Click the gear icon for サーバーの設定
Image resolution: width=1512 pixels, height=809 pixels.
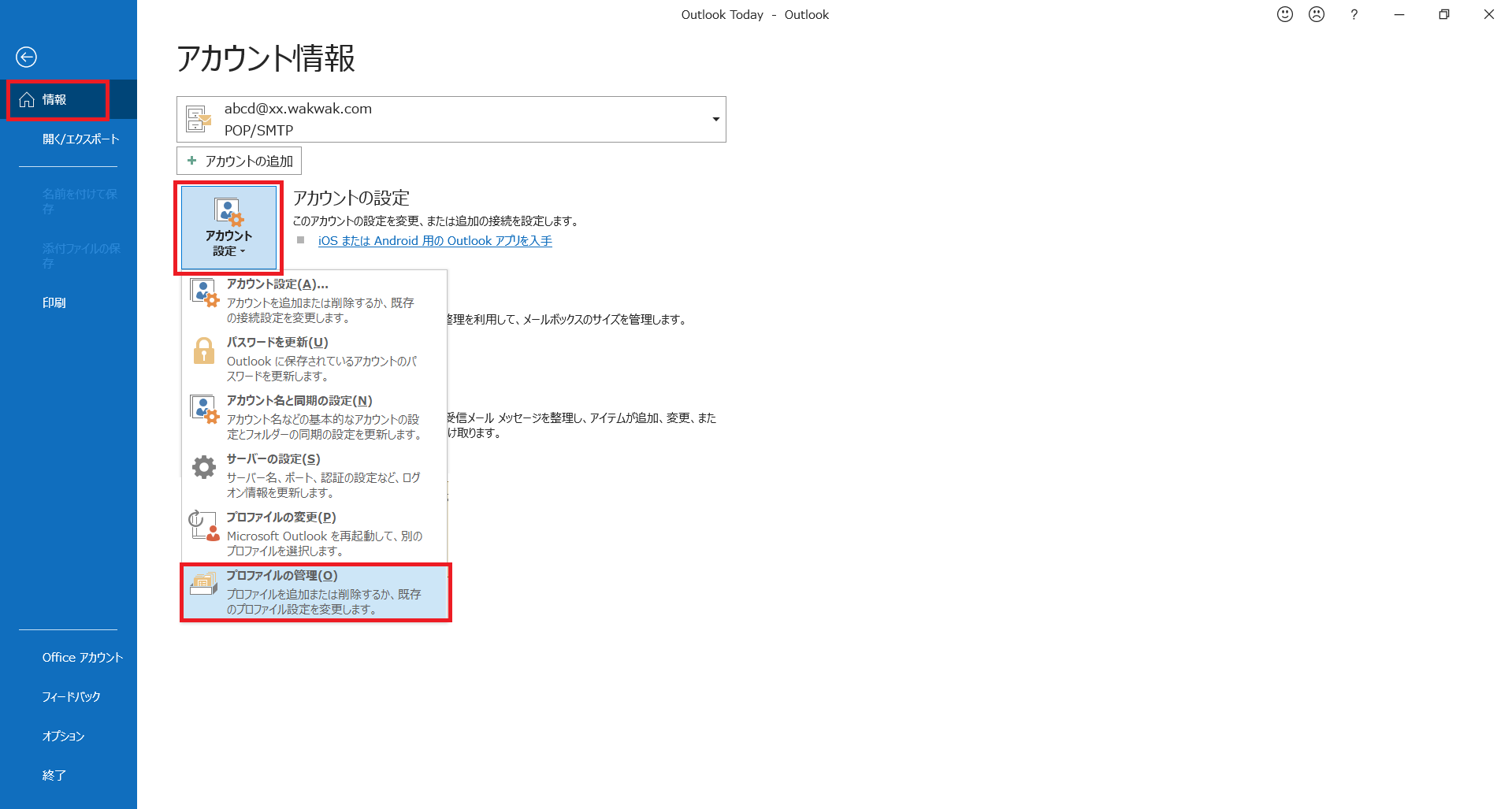(204, 467)
